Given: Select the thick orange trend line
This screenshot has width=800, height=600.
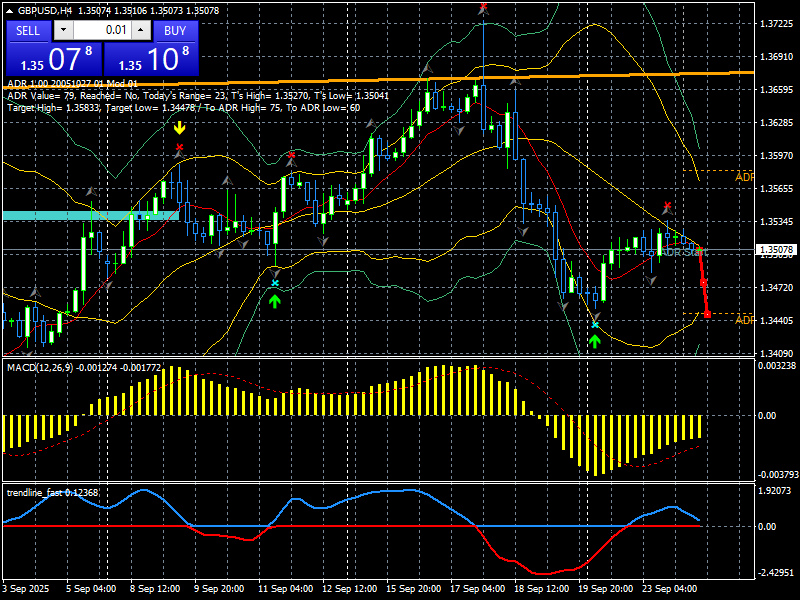Looking at the screenshot, I should coord(379,79).
